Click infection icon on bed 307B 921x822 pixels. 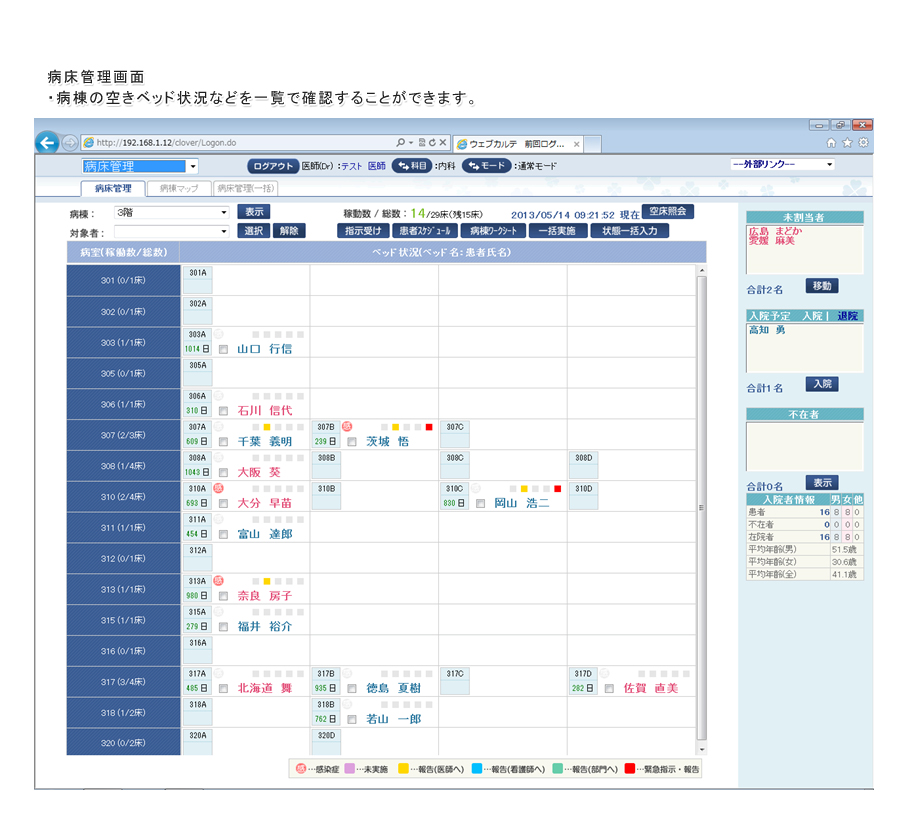pyautogui.click(x=347, y=427)
